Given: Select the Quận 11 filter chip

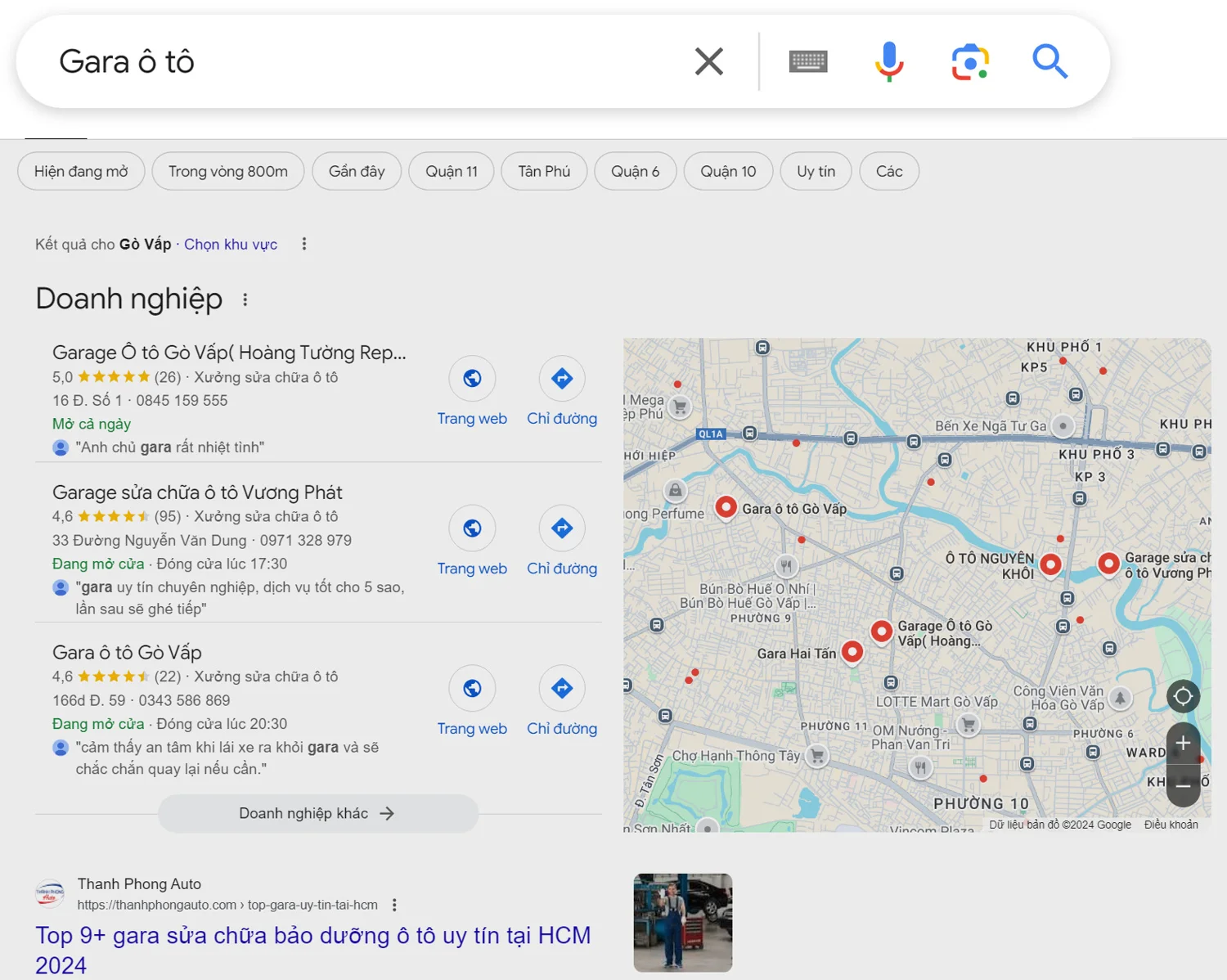Looking at the screenshot, I should pyautogui.click(x=452, y=171).
